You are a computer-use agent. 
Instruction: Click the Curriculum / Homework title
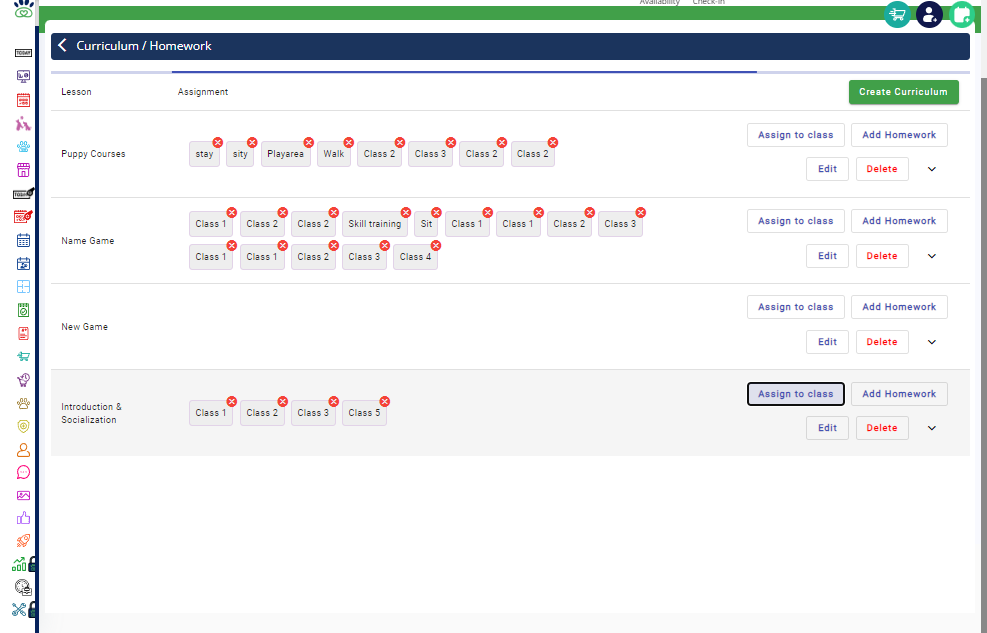click(x=144, y=46)
